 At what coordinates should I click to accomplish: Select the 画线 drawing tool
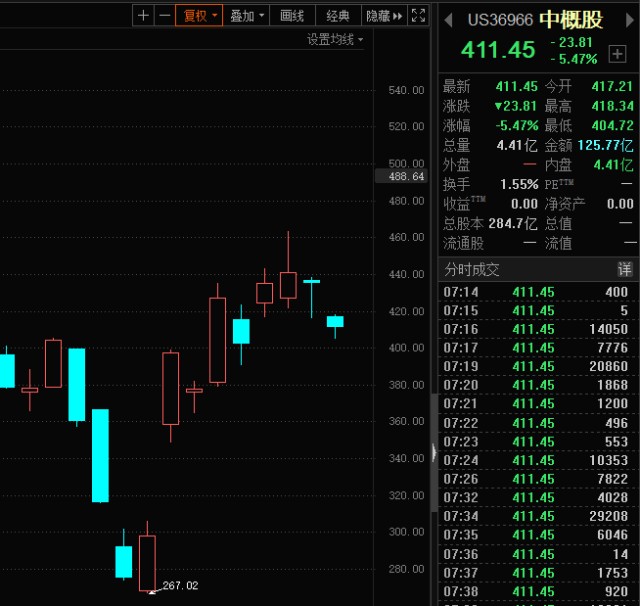[x=291, y=15]
